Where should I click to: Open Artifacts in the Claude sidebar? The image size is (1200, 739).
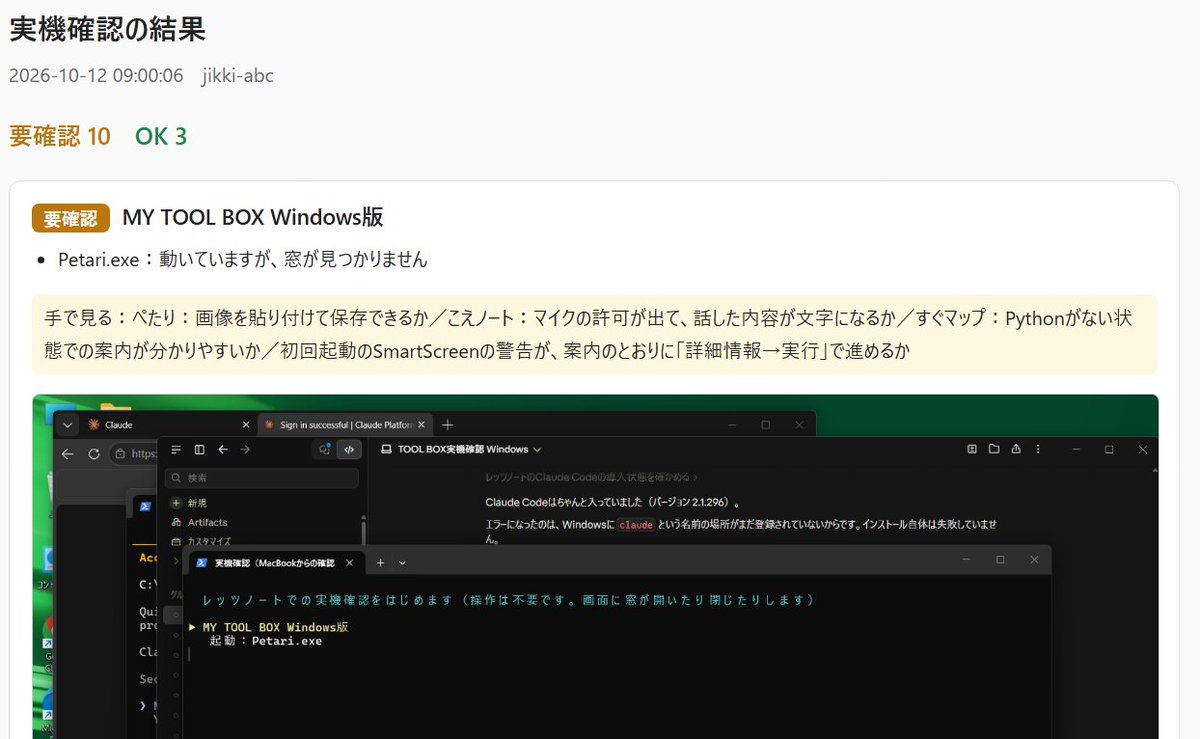tap(198, 522)
